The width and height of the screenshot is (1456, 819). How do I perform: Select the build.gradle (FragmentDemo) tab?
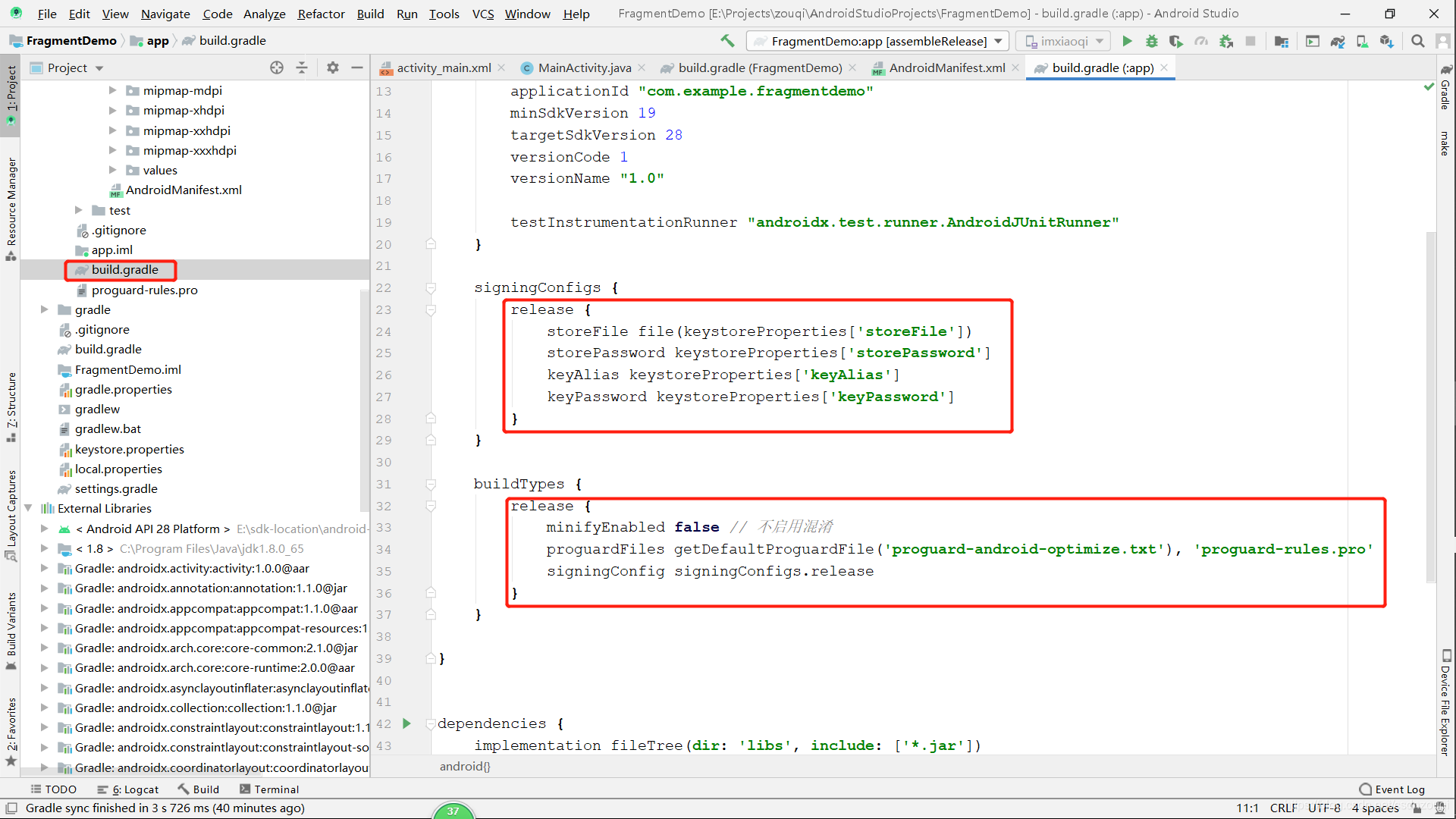pos(757,67)
